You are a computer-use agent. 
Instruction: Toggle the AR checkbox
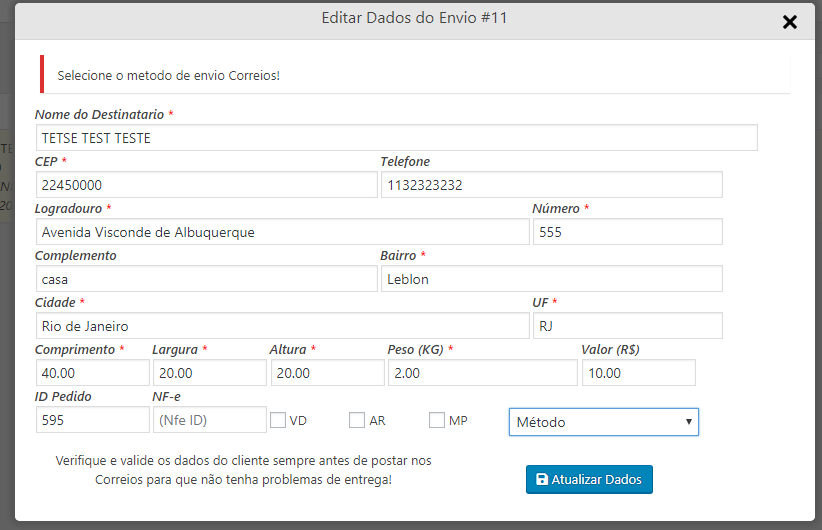[357, 421]
